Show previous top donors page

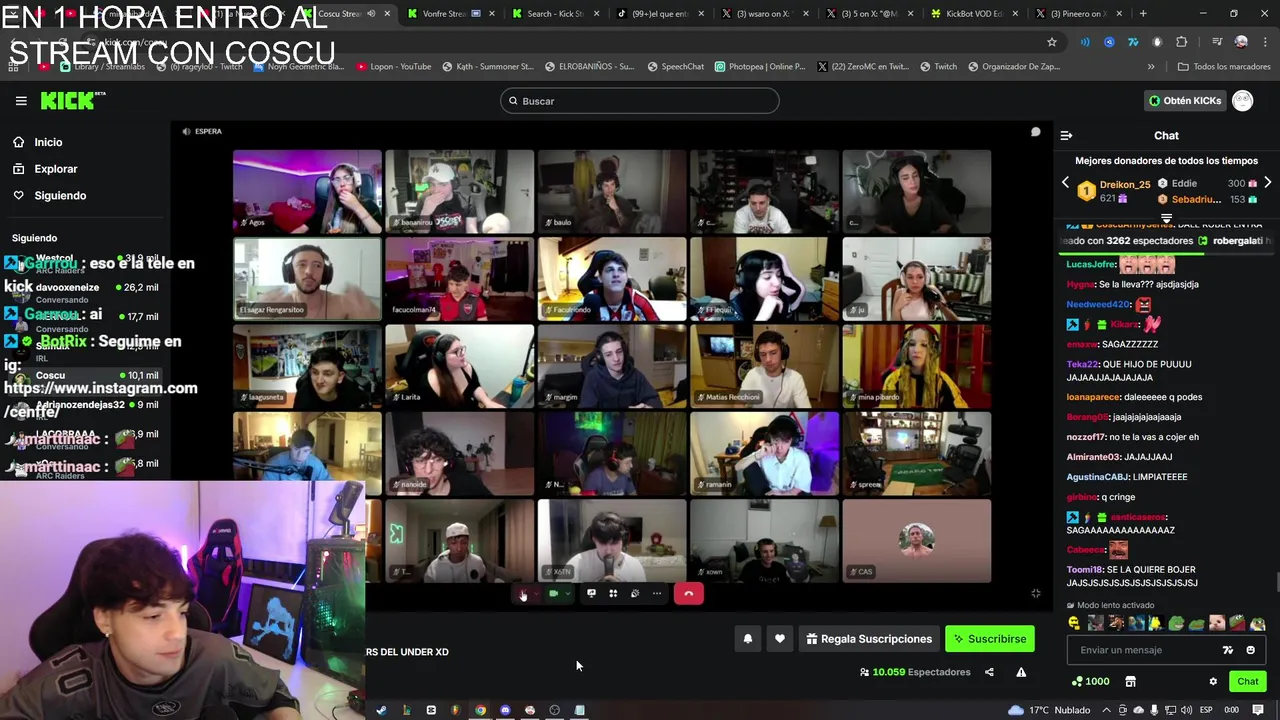[x=1065, y=183]
